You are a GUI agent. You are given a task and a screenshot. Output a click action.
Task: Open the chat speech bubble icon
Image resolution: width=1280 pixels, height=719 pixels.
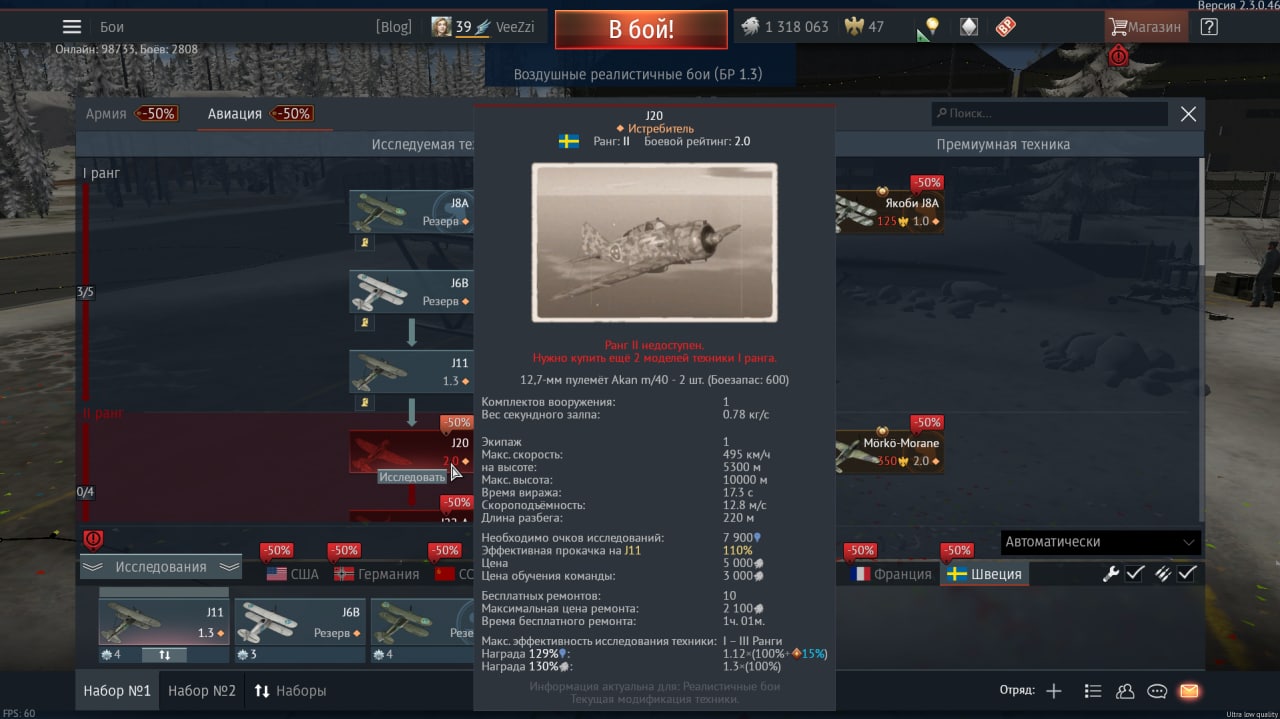pos(1157,691)
